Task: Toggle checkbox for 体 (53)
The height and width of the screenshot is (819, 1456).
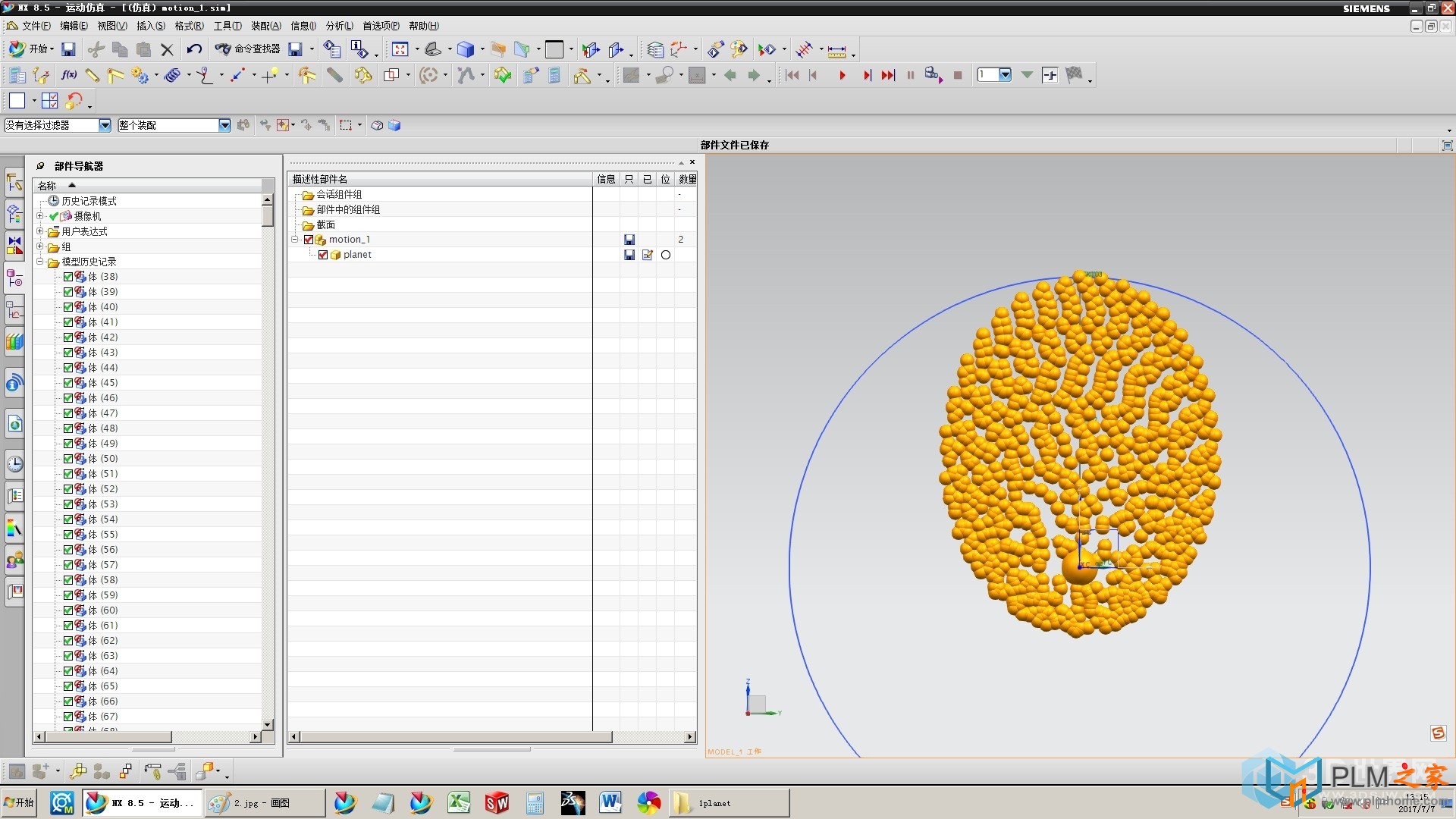Action: pos(68,504)
